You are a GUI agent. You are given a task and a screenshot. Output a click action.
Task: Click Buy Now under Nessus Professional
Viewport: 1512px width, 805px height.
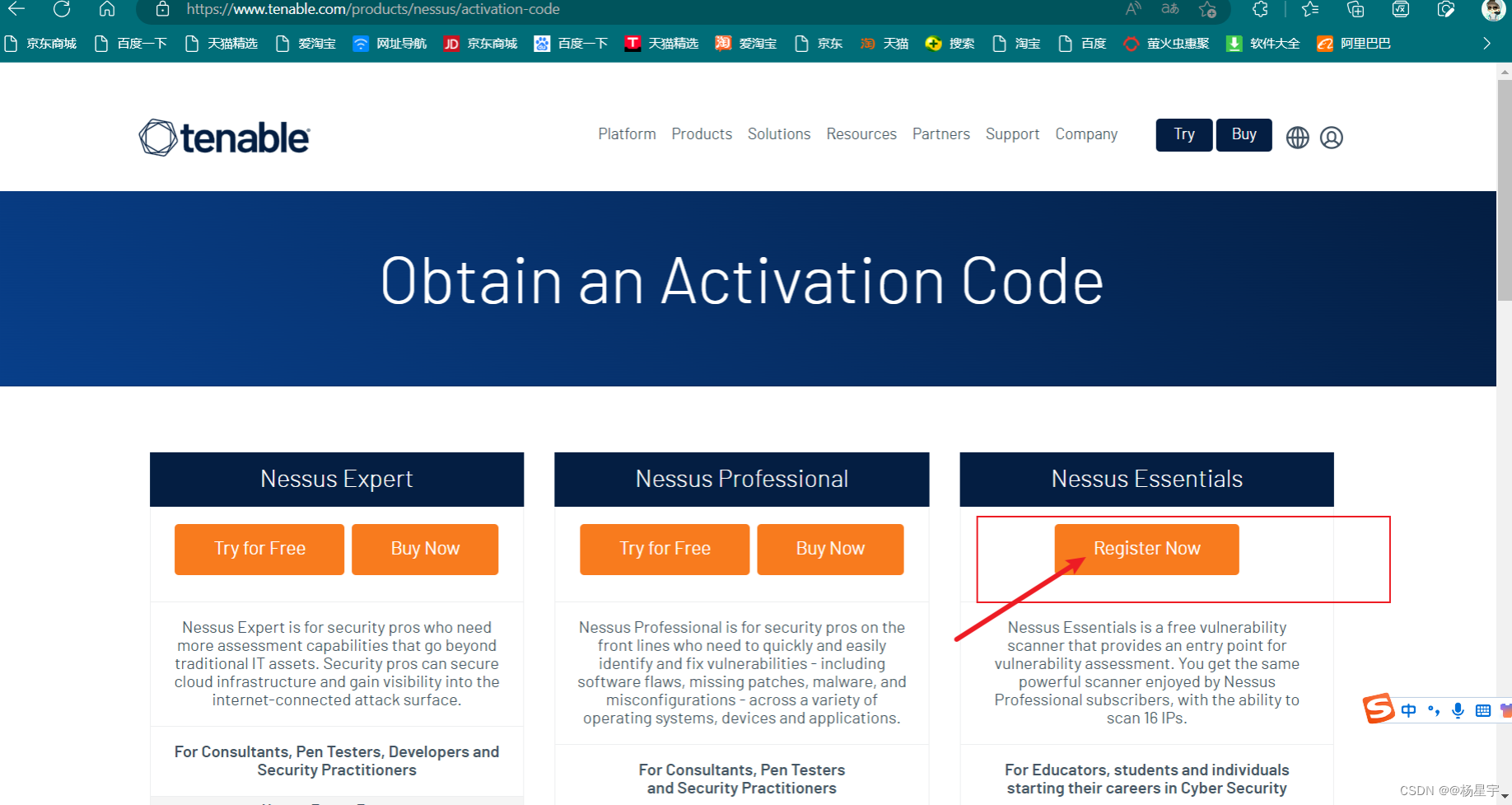tap(830, 550)
